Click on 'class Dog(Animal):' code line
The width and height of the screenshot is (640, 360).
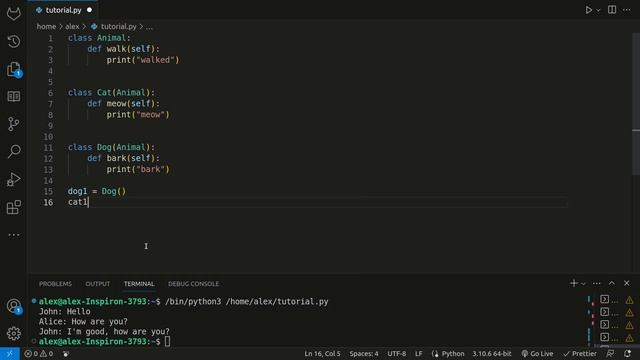pos(111,147)
